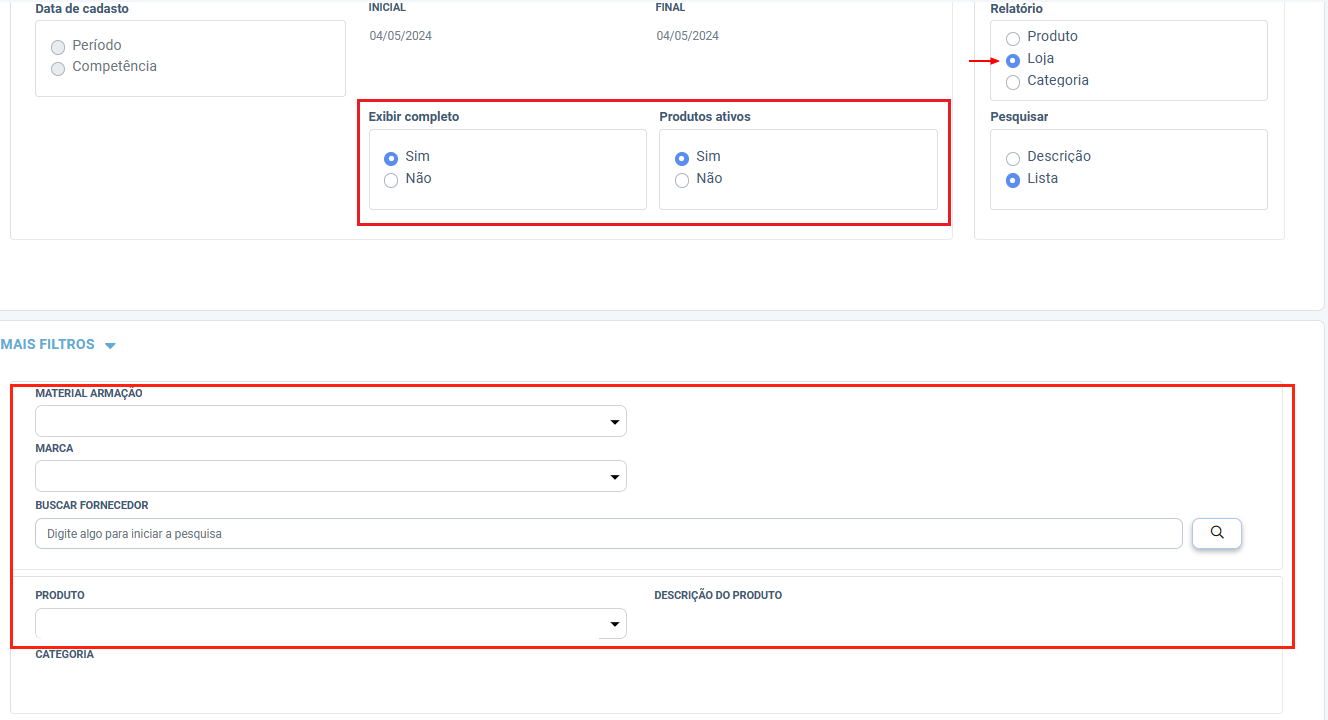The width and height of the screenshot is (1328, 720).
Task: Open the Material Armação dropdown
Action: (x=331, y=421)
